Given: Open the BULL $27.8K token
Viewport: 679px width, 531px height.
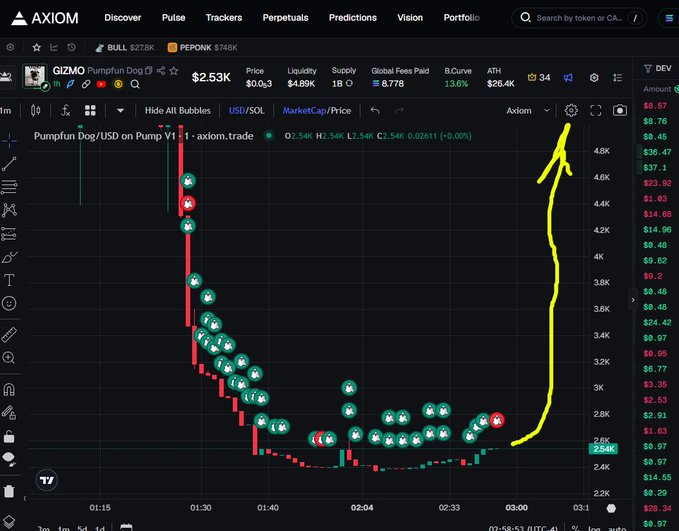Looking at the screenshot, I should (x=125, y=48).
